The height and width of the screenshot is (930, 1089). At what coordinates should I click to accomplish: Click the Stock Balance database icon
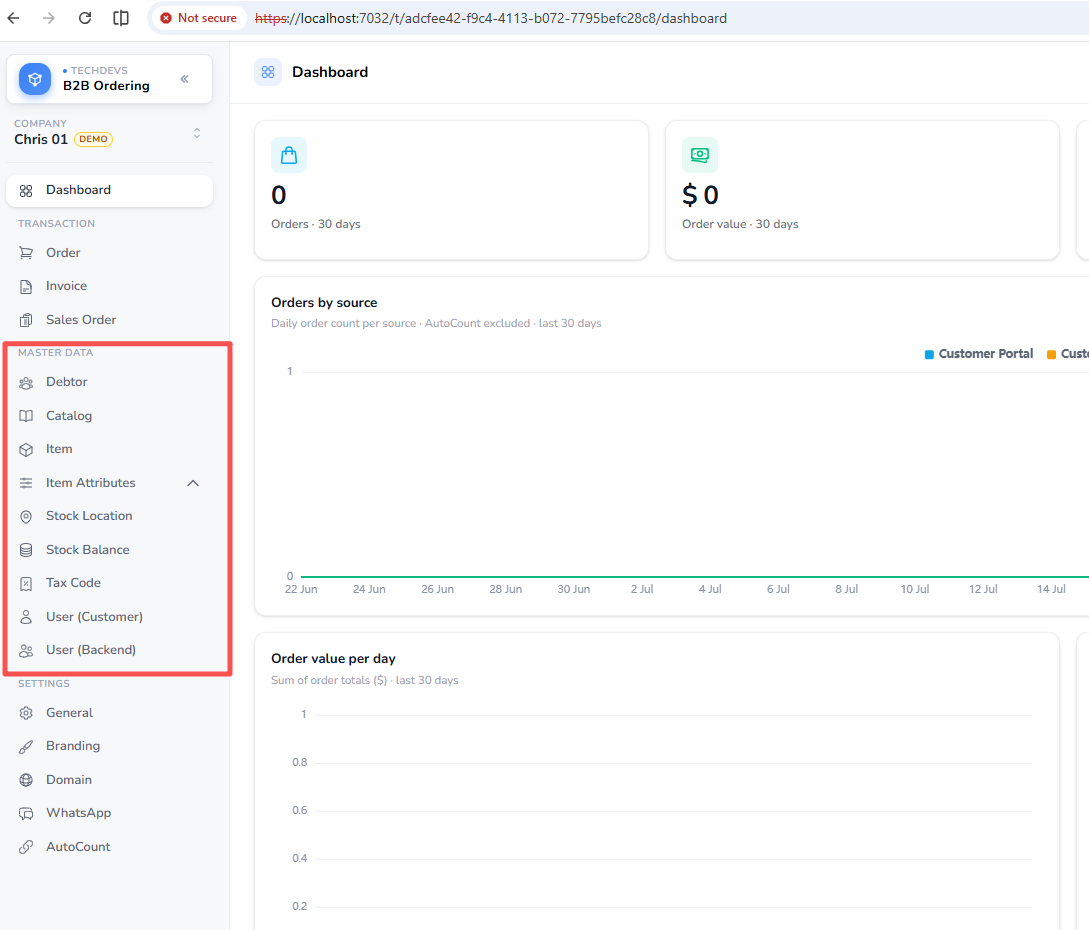tap(26, 550)
